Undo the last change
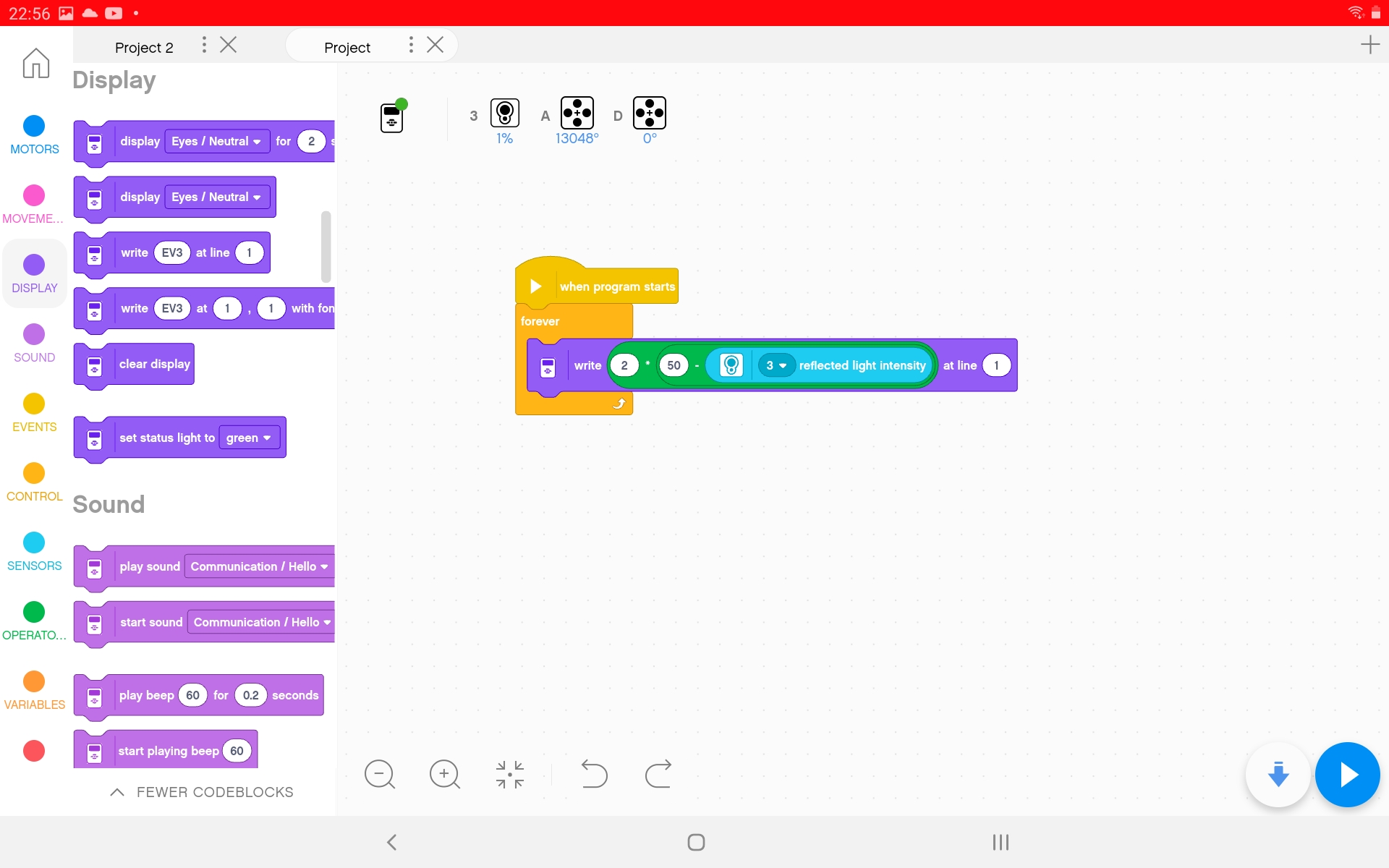Image resolution: width=1389 pixels, height=868 pixels. 593,774
